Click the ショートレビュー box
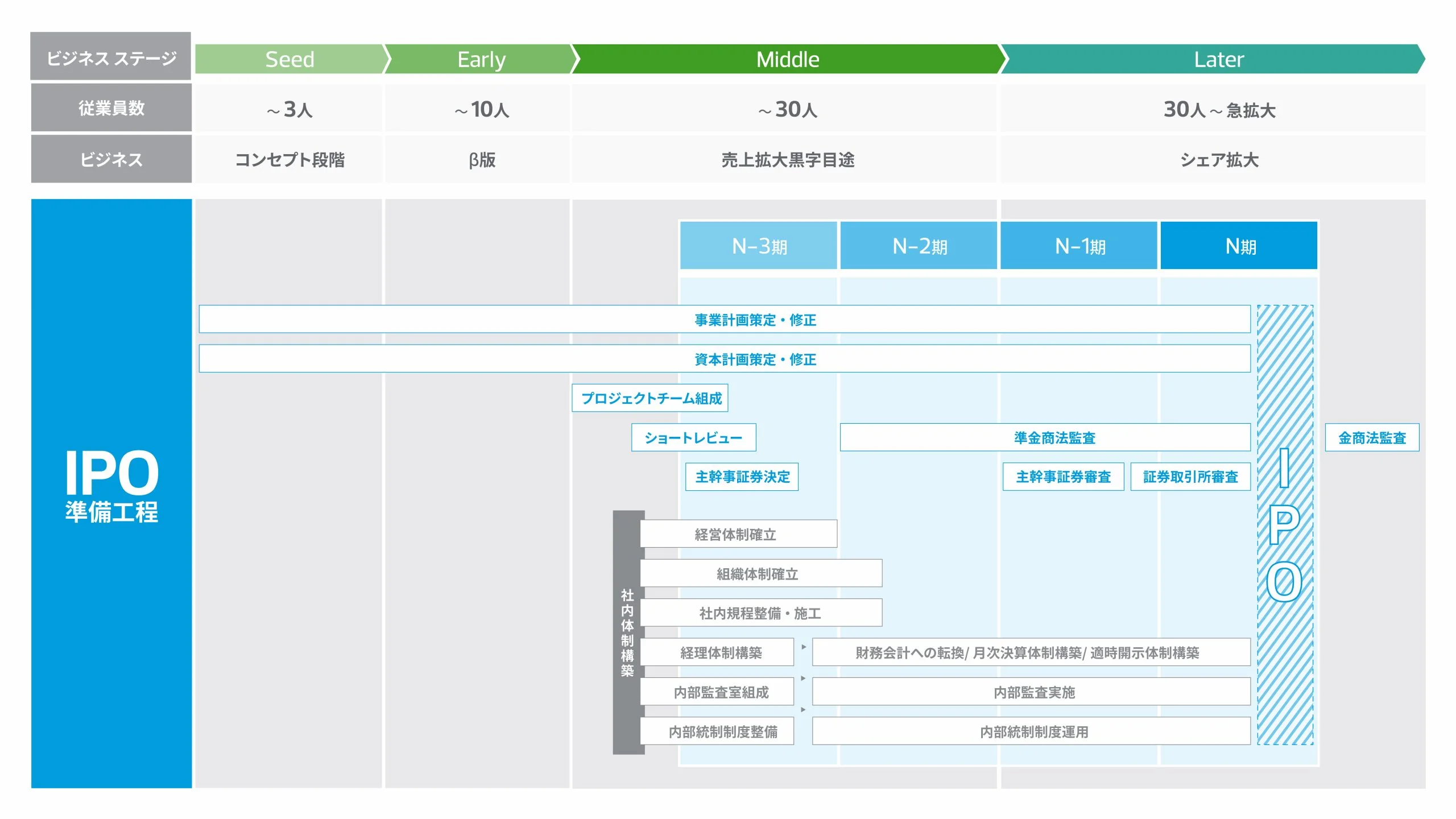 693,438
